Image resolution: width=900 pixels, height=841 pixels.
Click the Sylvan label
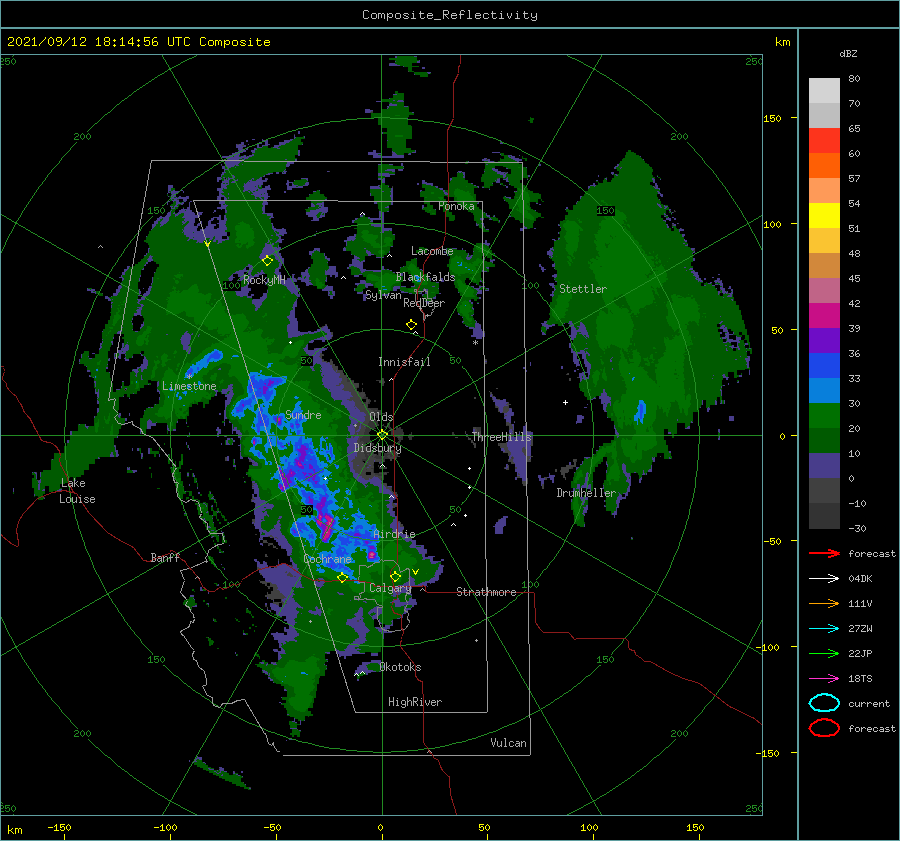(383, 295)
